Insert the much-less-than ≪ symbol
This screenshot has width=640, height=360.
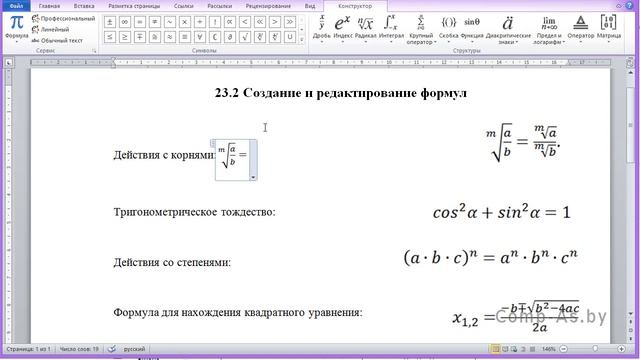(x=260, y=22)
